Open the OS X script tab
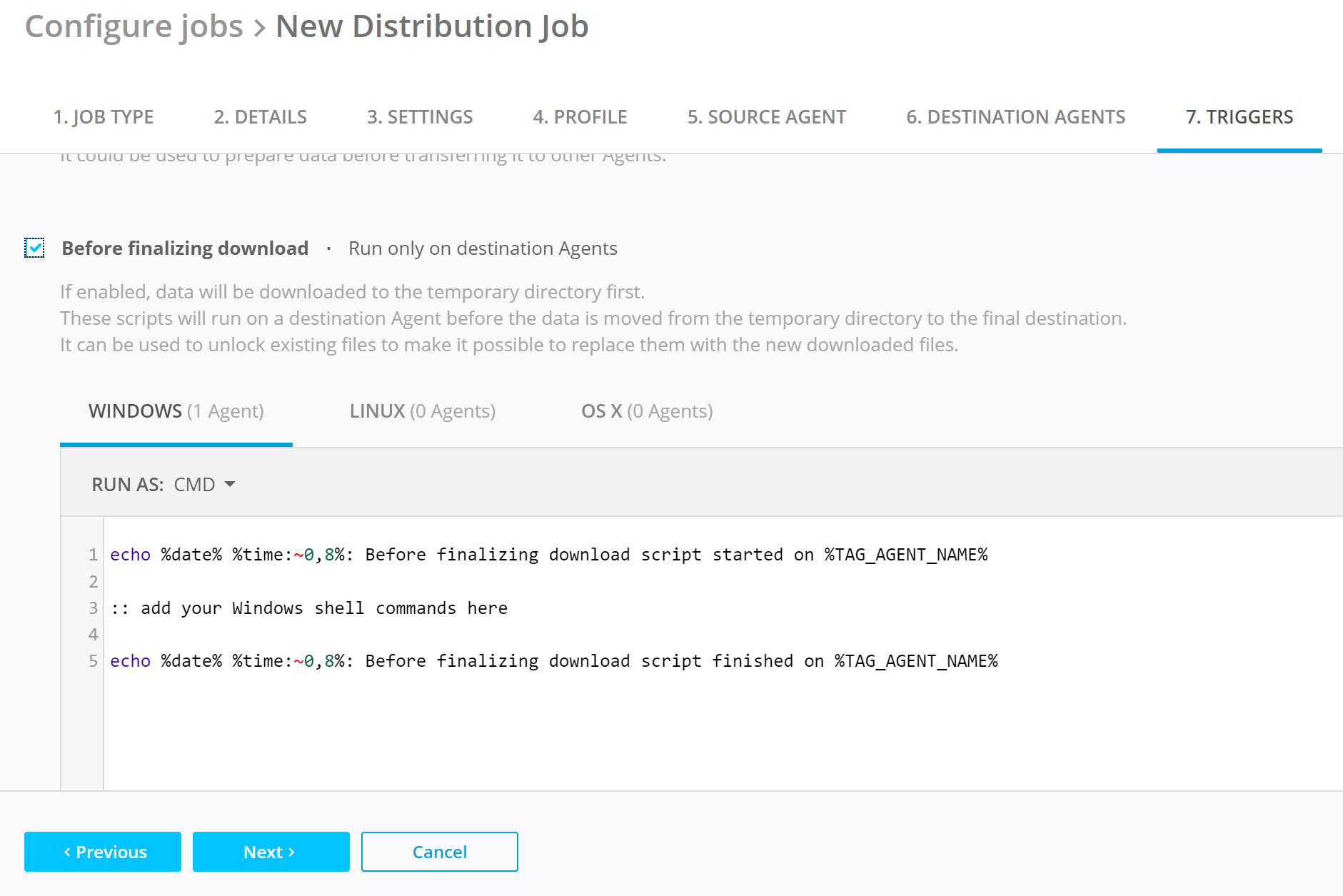 click(646, 411)
